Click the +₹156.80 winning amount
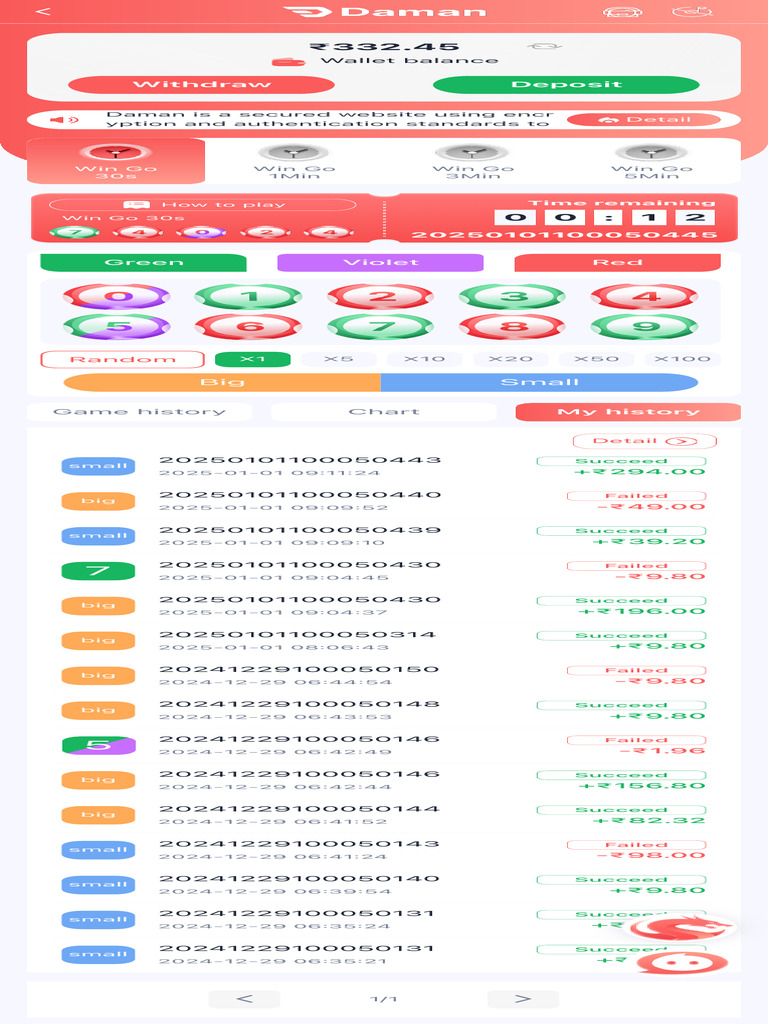Viewport: 768px width, 1024px height. [x=641, y=786]
